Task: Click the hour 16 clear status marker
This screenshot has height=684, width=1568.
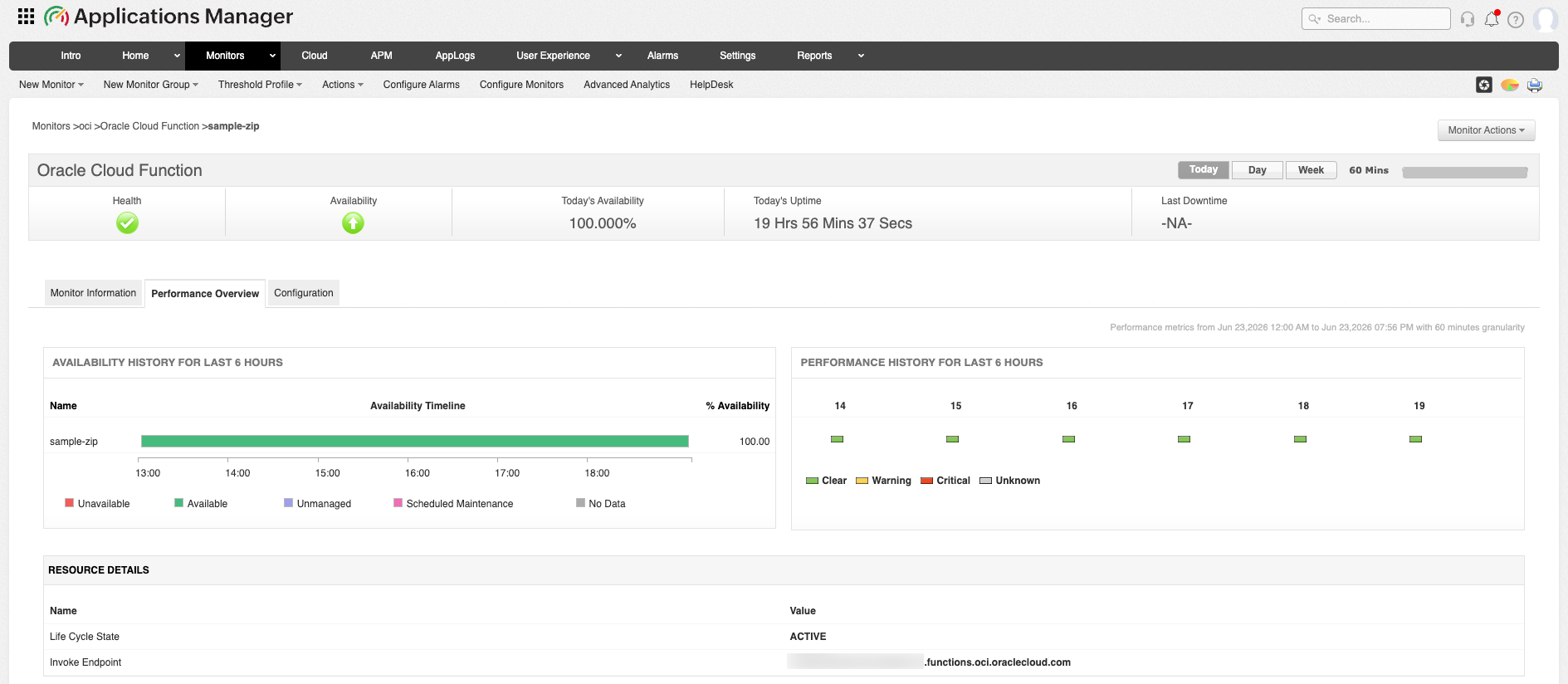Action: coord(1068,439)
